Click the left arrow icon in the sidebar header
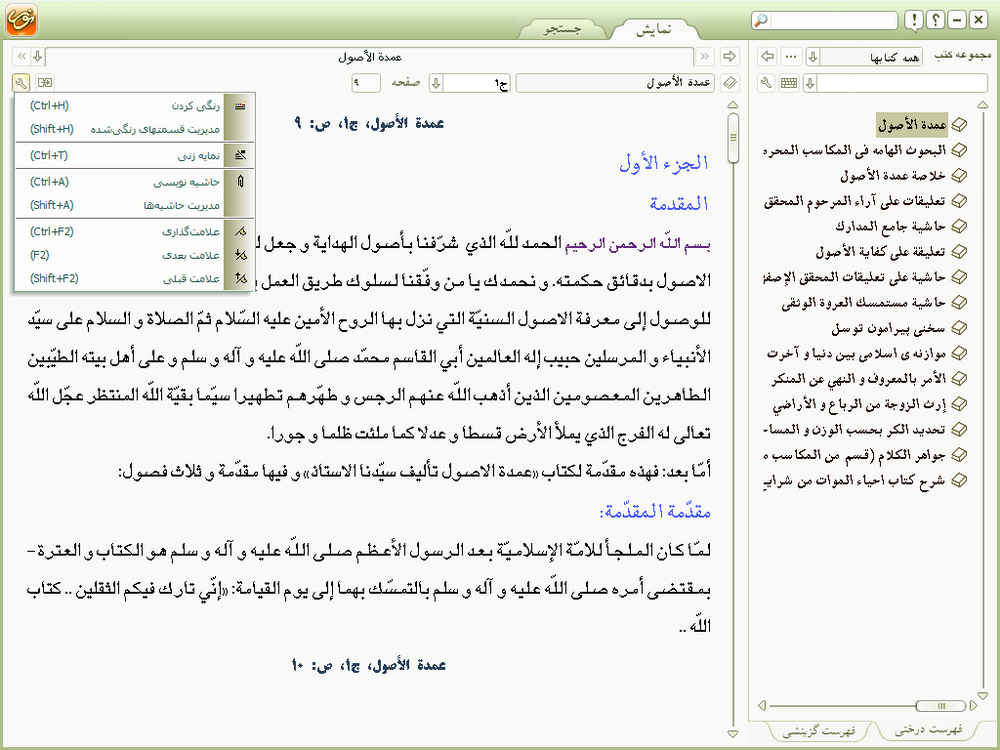Viewport: 1000px width, 750px height. pos(768,56)
